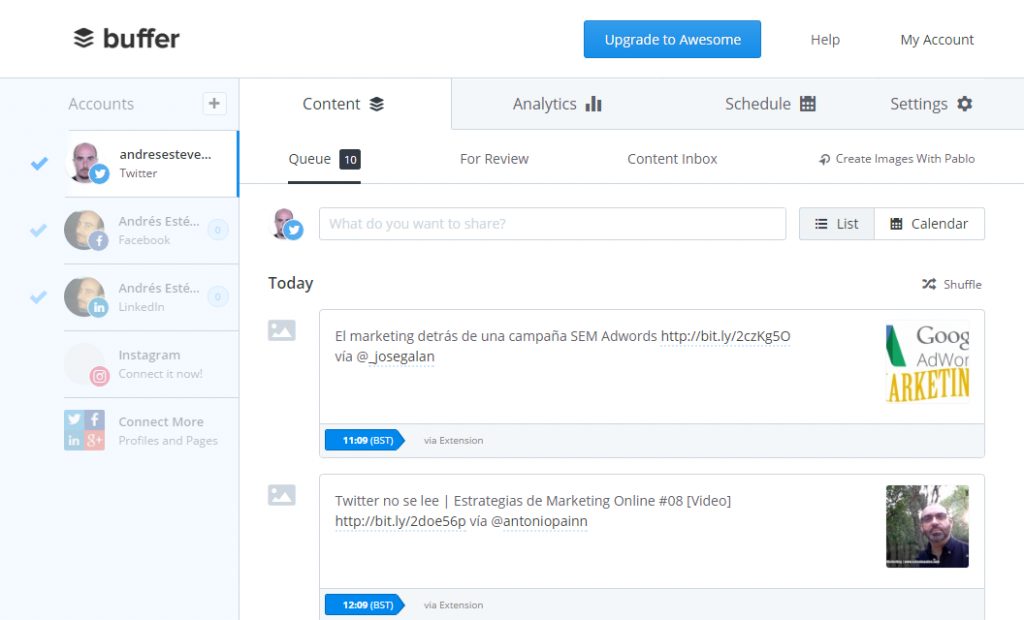Click image placeholder icon beside second post
The height and width of the screenshot is (620, 1024).
pyautogui.click(x=282, y=494)
